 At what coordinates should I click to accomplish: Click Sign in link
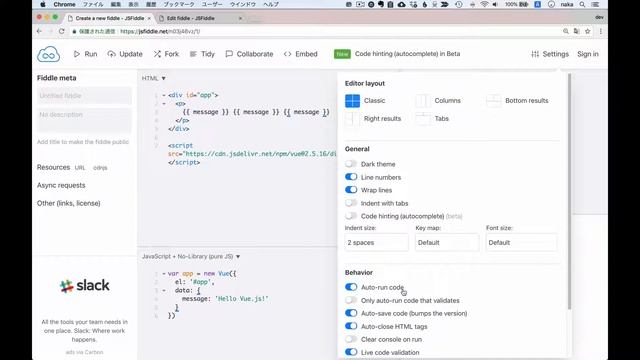click(x=588, y=54)
